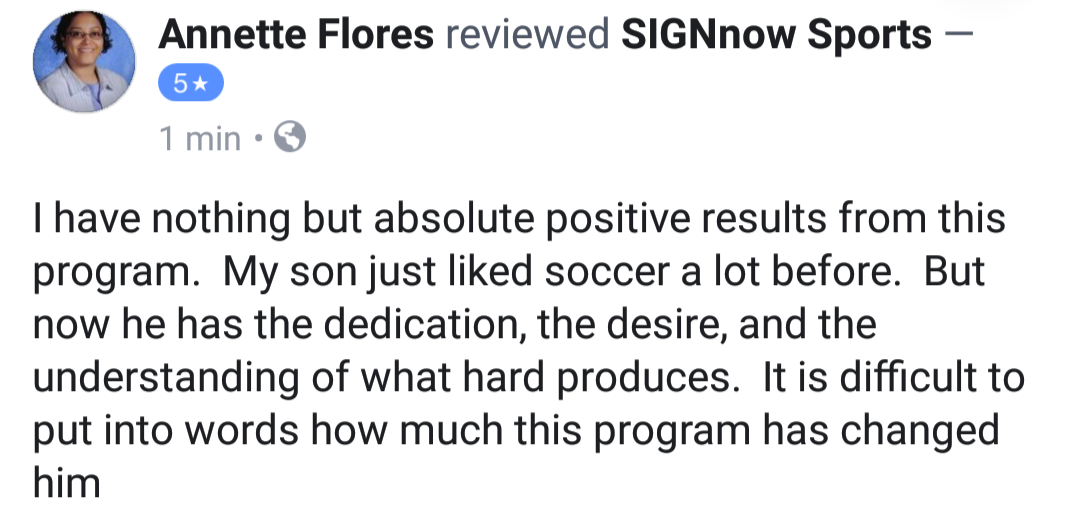Screen dimensions: 1076x512
Task: Open the Annette Flores profile link
Action: [296, 37]
